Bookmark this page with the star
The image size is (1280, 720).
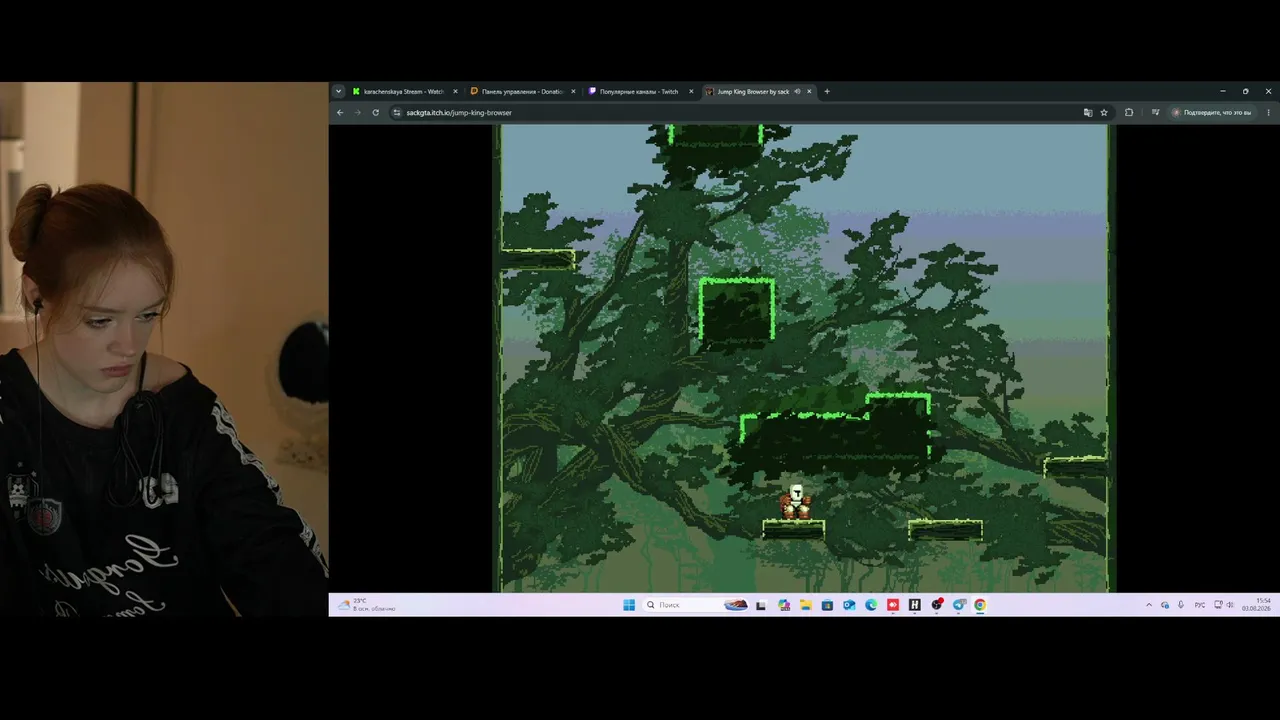coord(1104,112)
